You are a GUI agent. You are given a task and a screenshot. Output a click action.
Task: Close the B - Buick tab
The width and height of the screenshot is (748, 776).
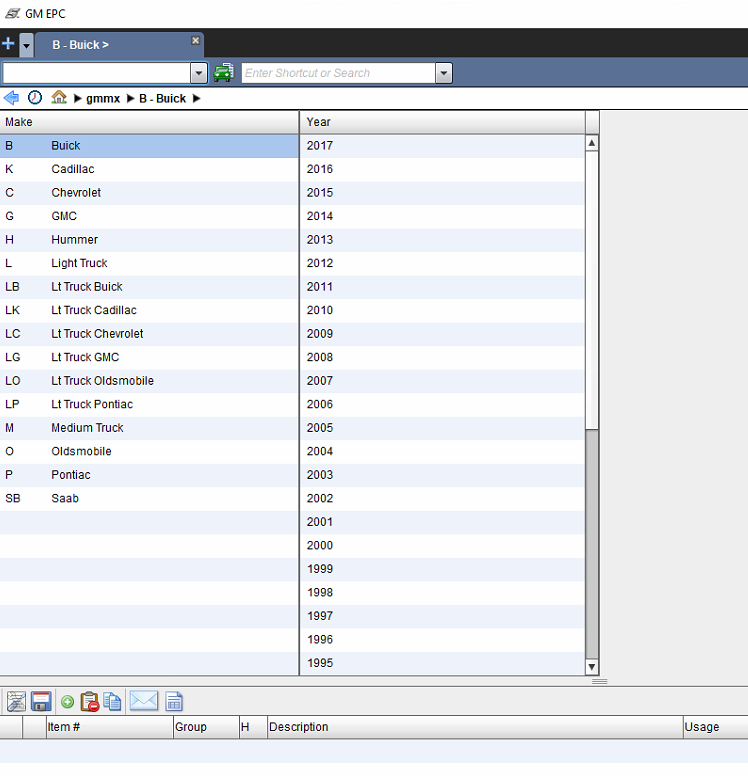196,41
